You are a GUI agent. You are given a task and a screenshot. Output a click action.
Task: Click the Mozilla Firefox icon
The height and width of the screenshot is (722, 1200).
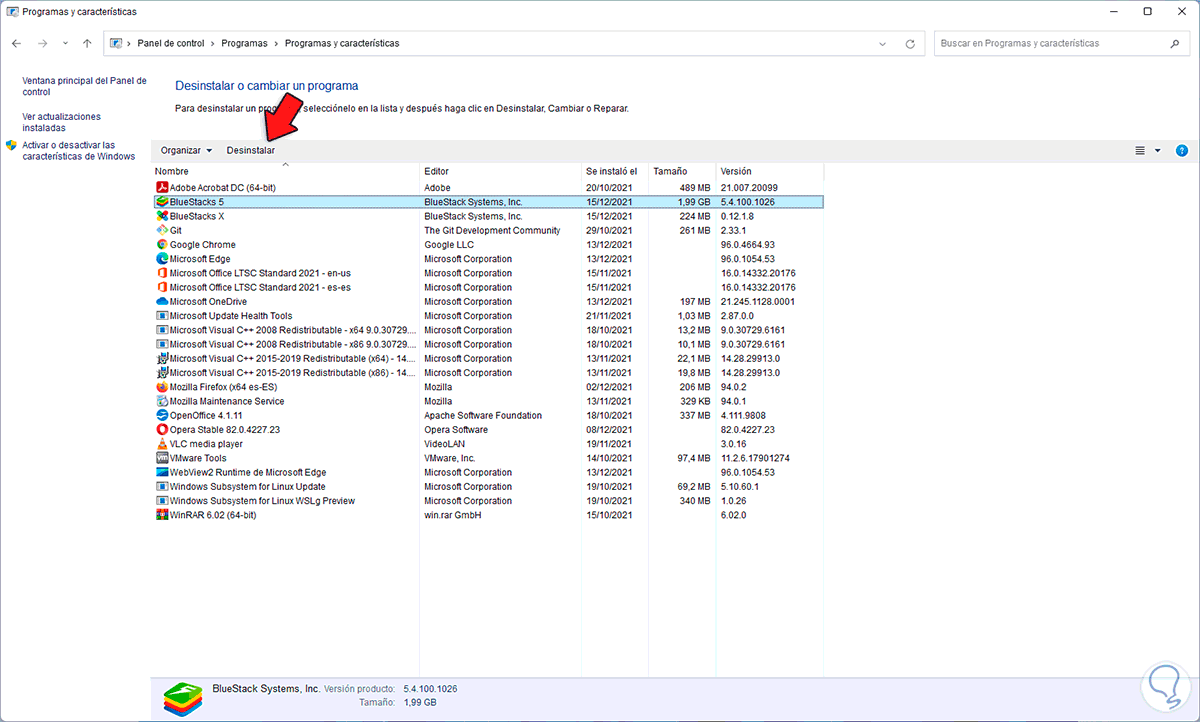[x=162, y=387]
